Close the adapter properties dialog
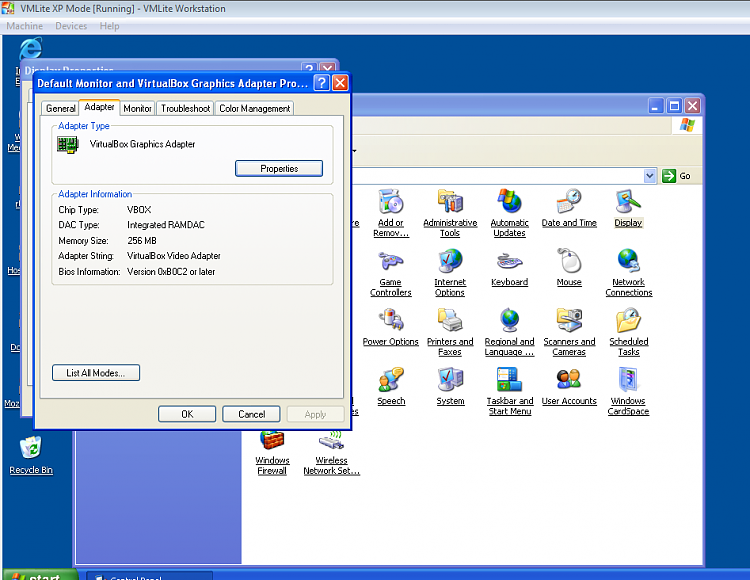 [x=340, y=83]
